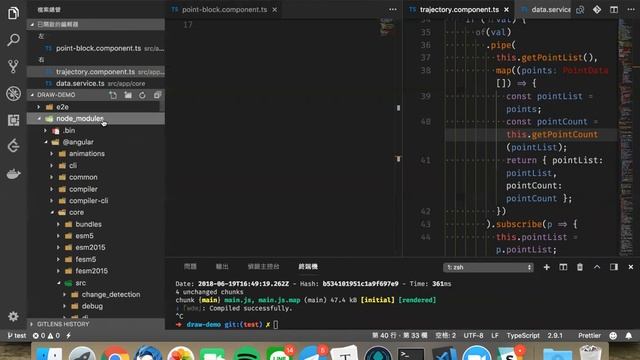Open Chrome from the macOS dock
Viewport: 640px width, 360px height.
coord(115,354)
